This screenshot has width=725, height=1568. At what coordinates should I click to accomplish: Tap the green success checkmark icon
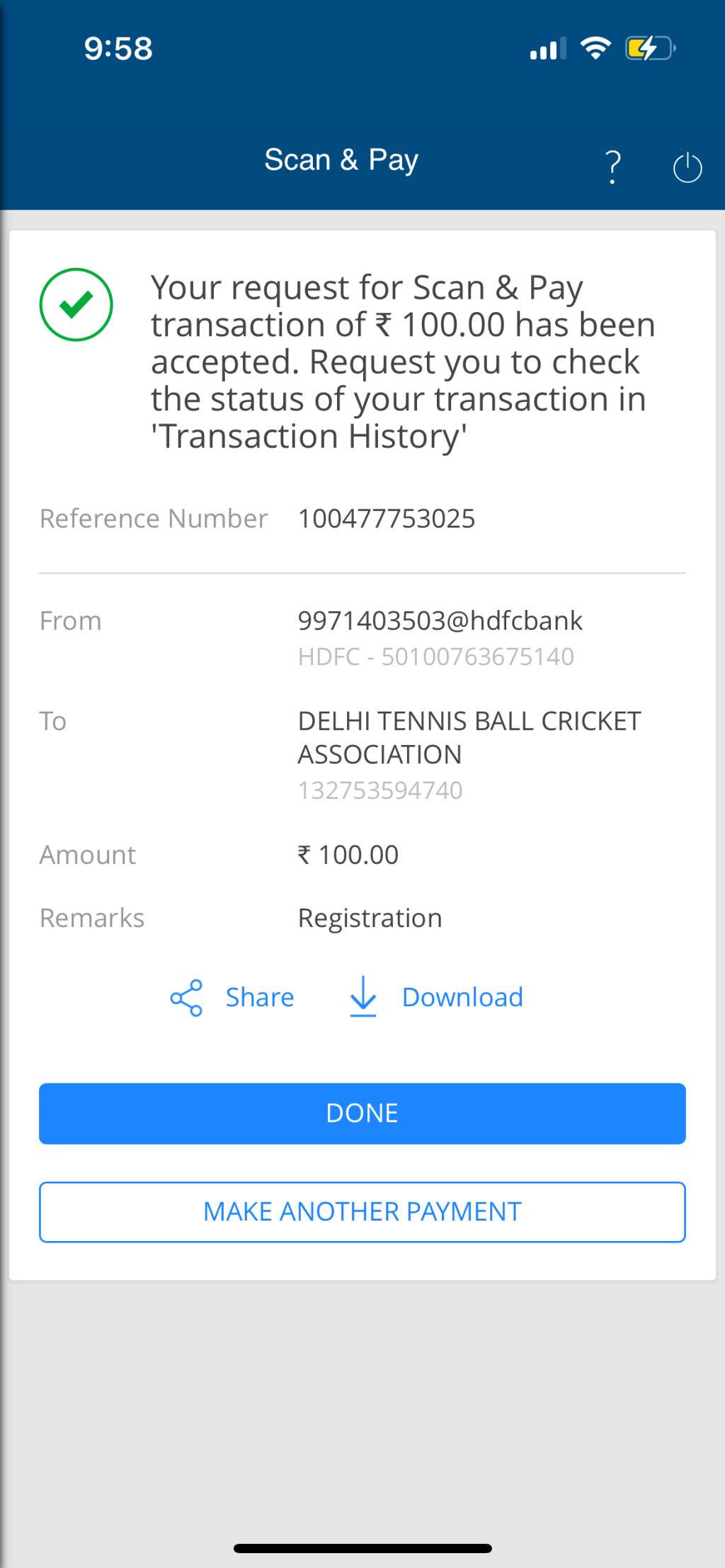pos(76,305)
